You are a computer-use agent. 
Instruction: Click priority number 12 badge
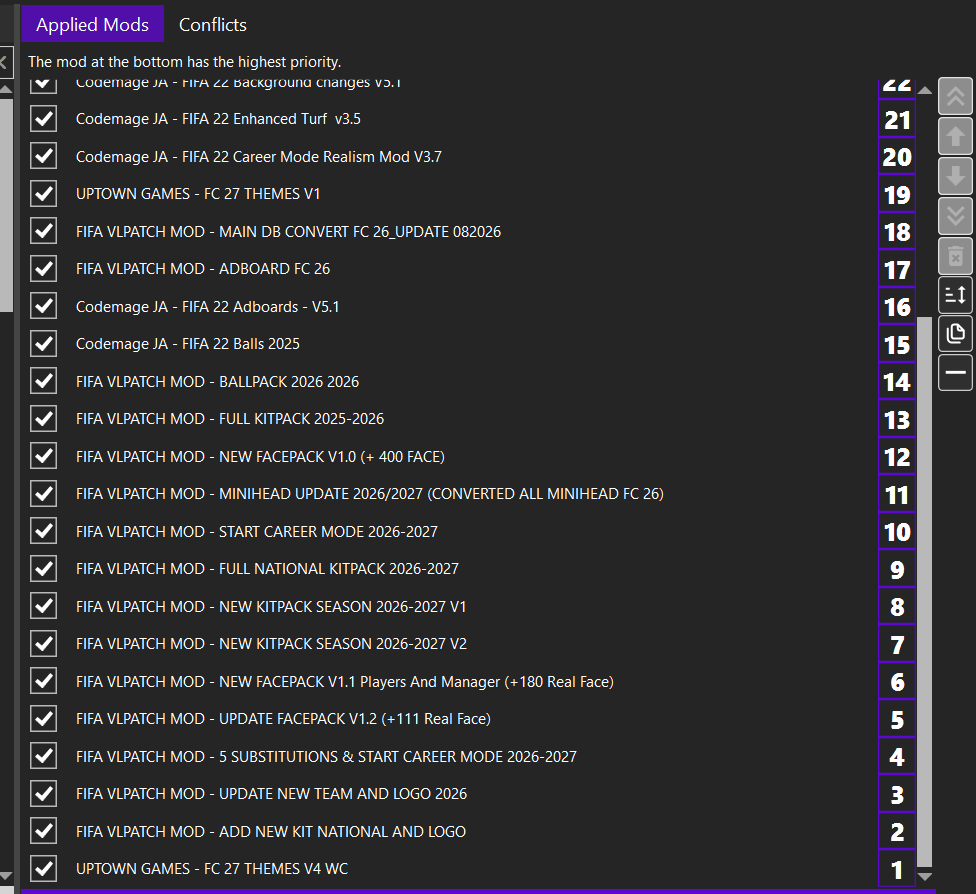pyautogui.click(x=897, y=457)
